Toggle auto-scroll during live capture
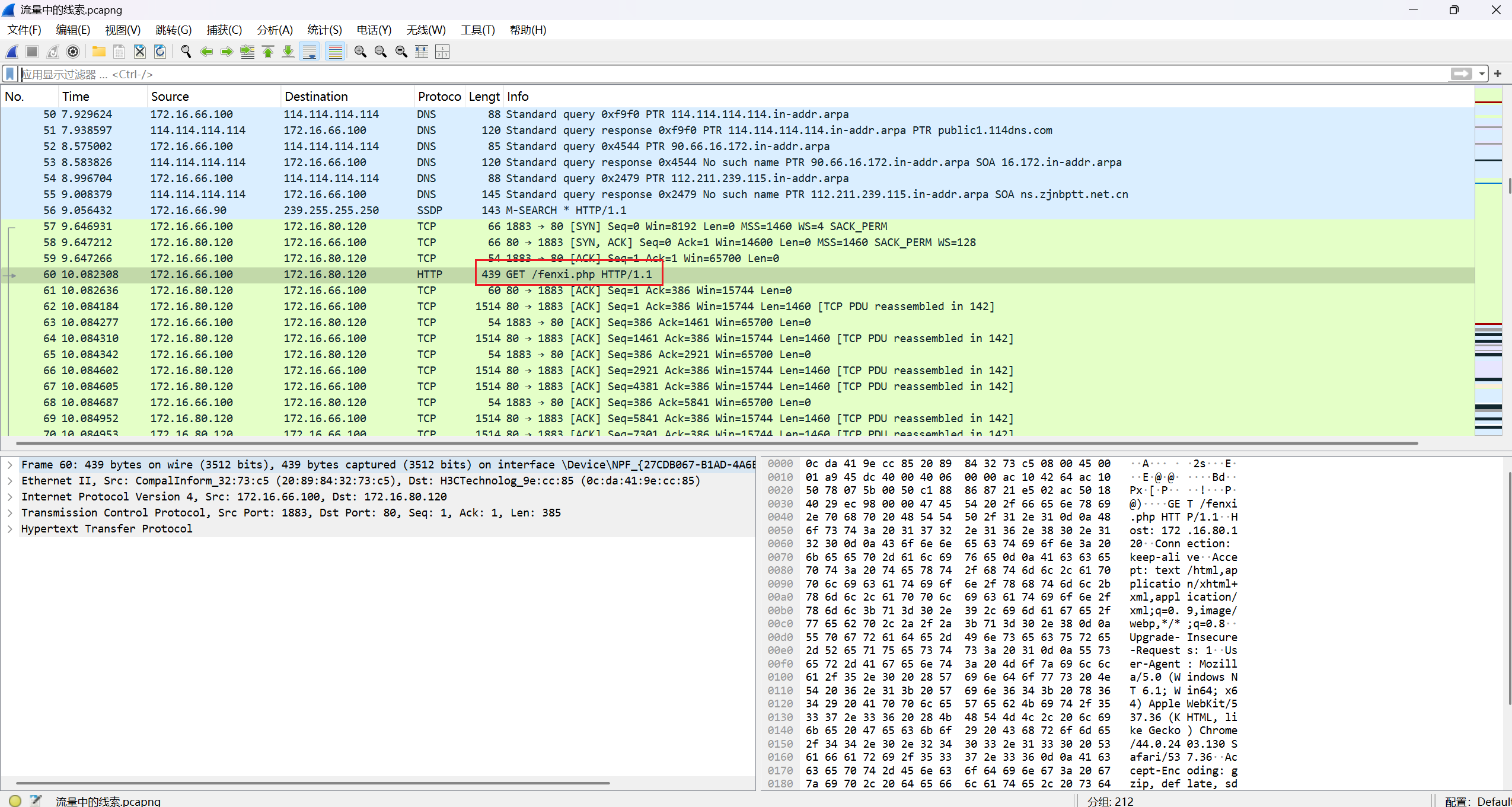 tap(310, 52)
